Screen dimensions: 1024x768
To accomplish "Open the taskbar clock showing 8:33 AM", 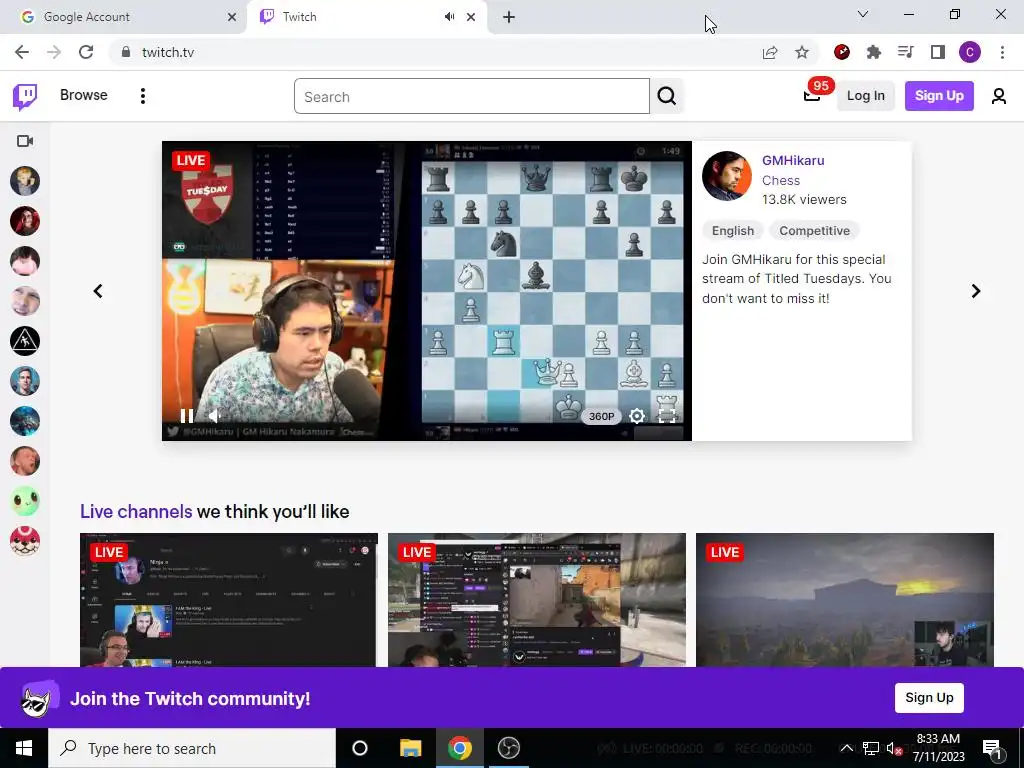I will pos(938,748).
